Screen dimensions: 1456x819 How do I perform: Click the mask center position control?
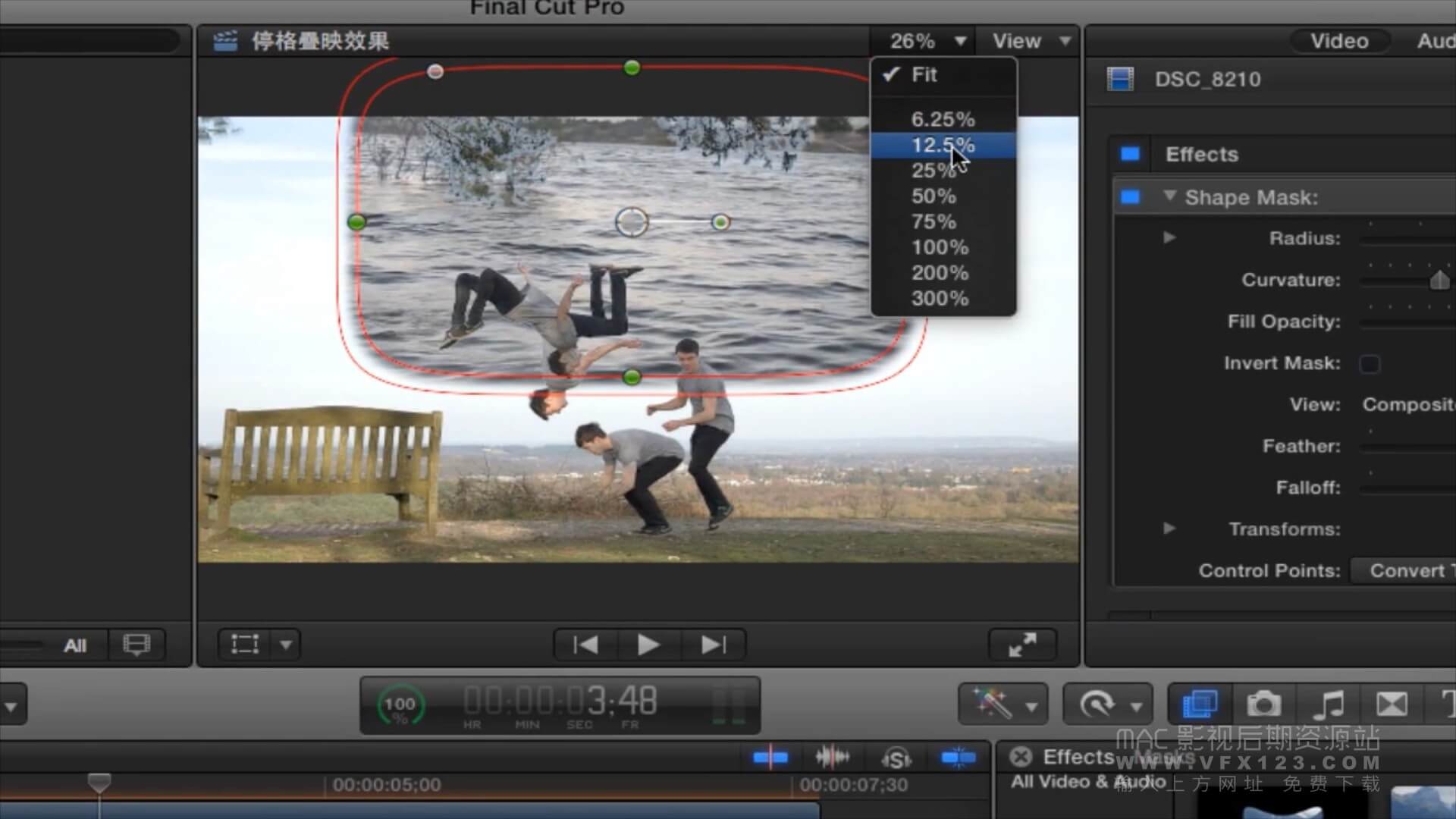(x=631, y=222)
